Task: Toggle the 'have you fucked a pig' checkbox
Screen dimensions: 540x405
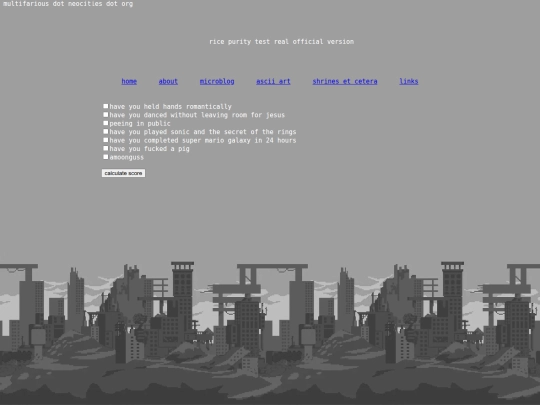Action: 106,148
